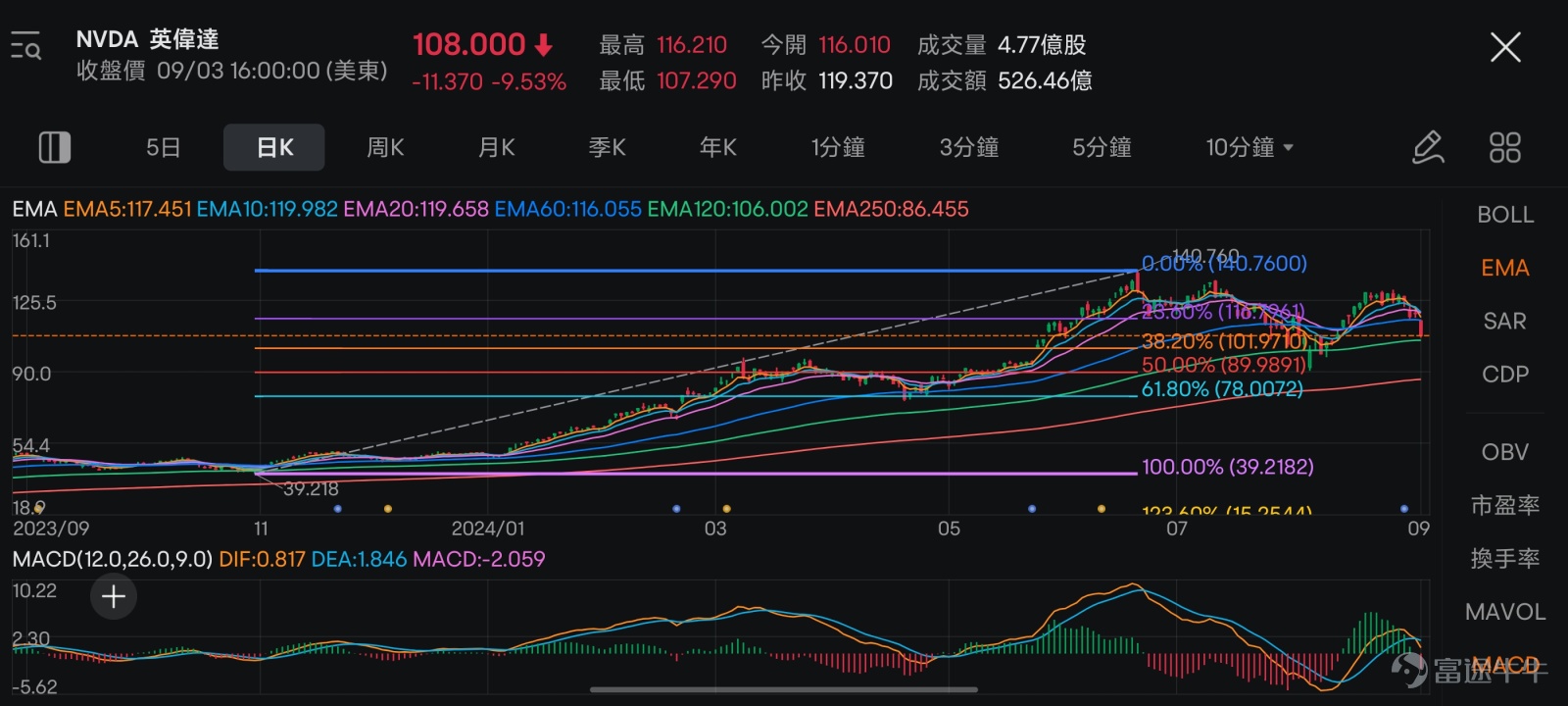
Task: Click the EMA120:106.002 legend value
Action: 727,209
